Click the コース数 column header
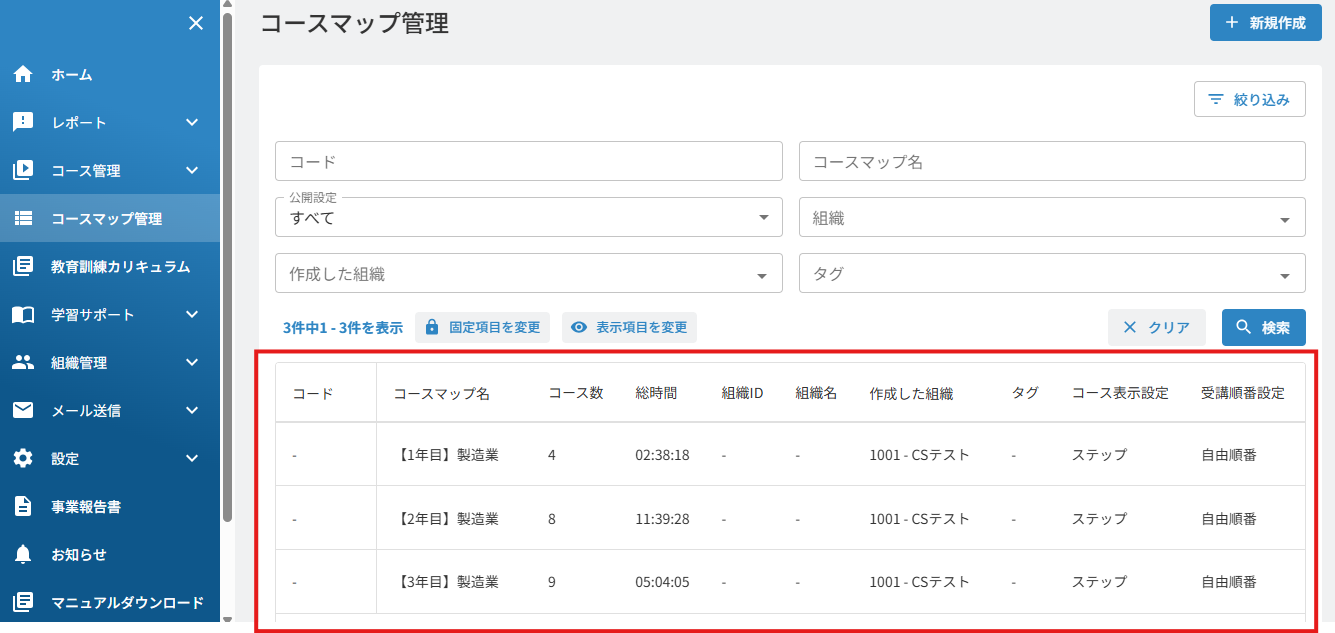 pos(576,394)
